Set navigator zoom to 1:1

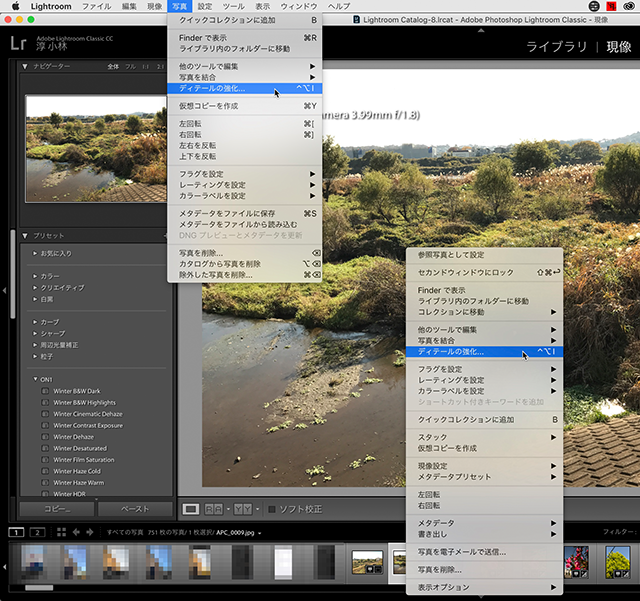pyautogui.click(x=146, y=67)
